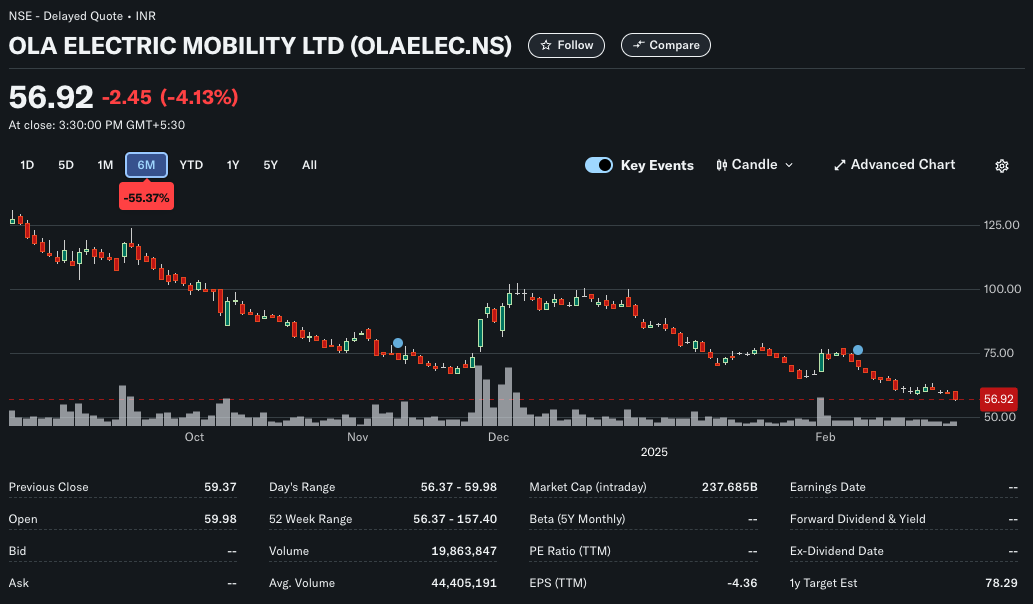This screenshot has height=604, width=1033.
Task: Click the Previous Close value 59.37
Action: tap(220, 487)
